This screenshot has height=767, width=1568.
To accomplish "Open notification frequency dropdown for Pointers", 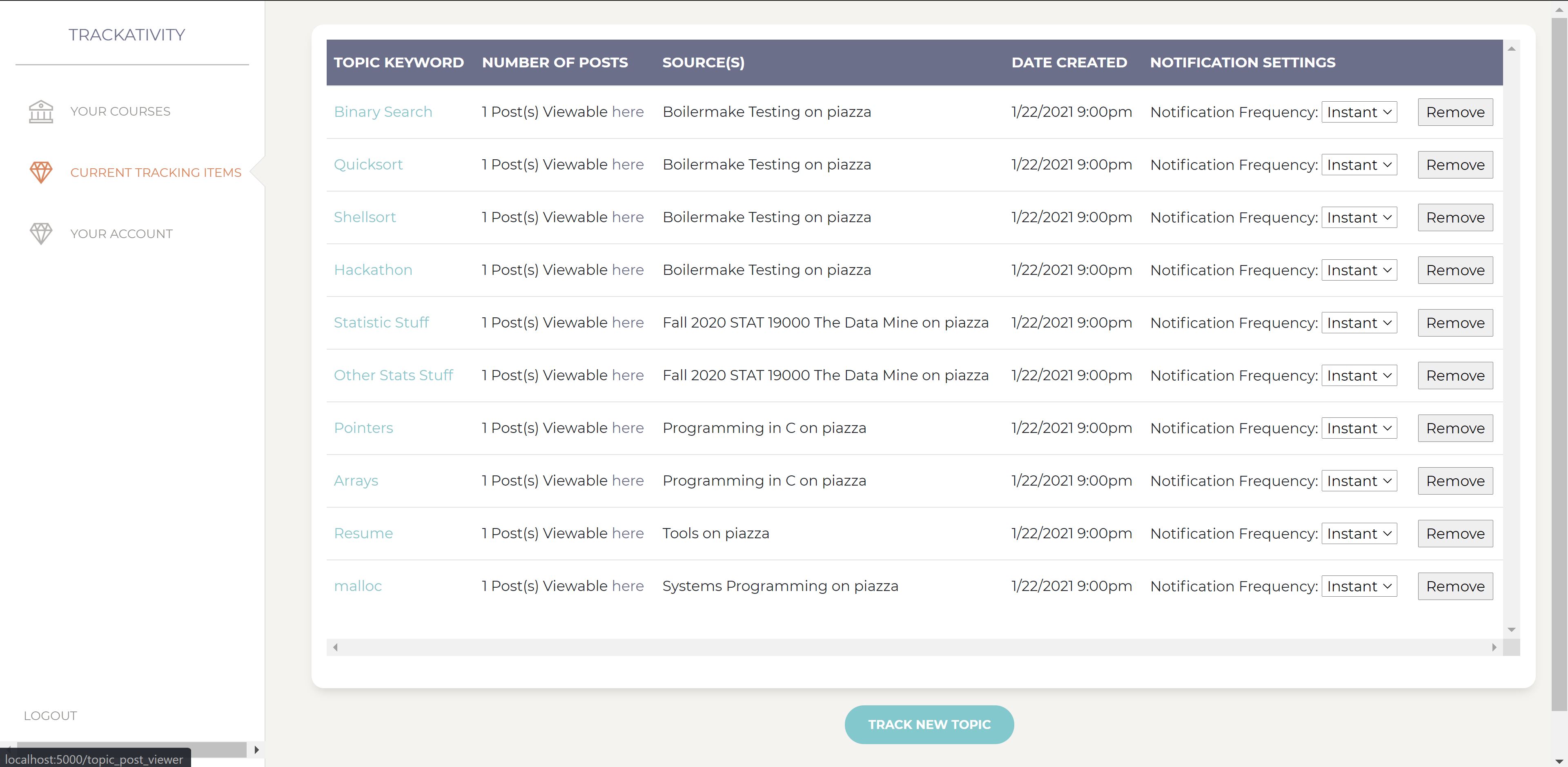I will click(1359, 428).
